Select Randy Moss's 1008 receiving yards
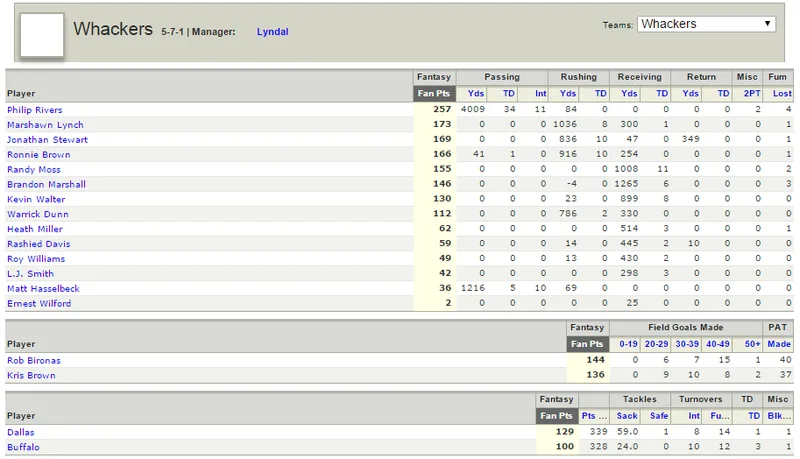The image size is (800, 459). coord(626,168)
